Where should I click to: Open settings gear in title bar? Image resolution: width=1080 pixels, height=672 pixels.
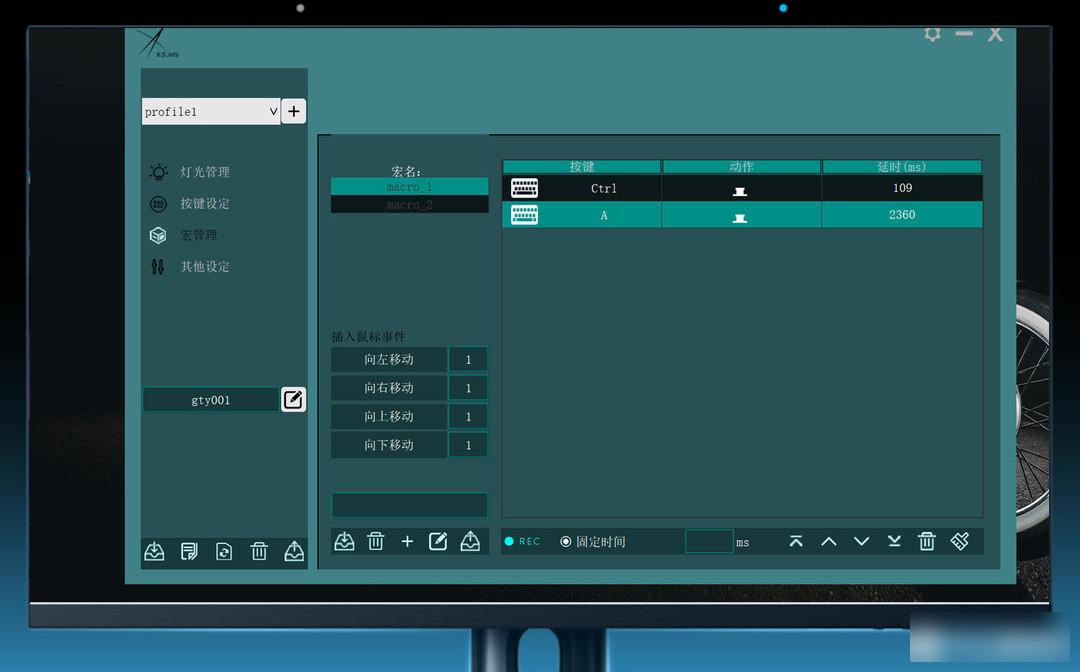pyautogui.click(x=933, y=34)
